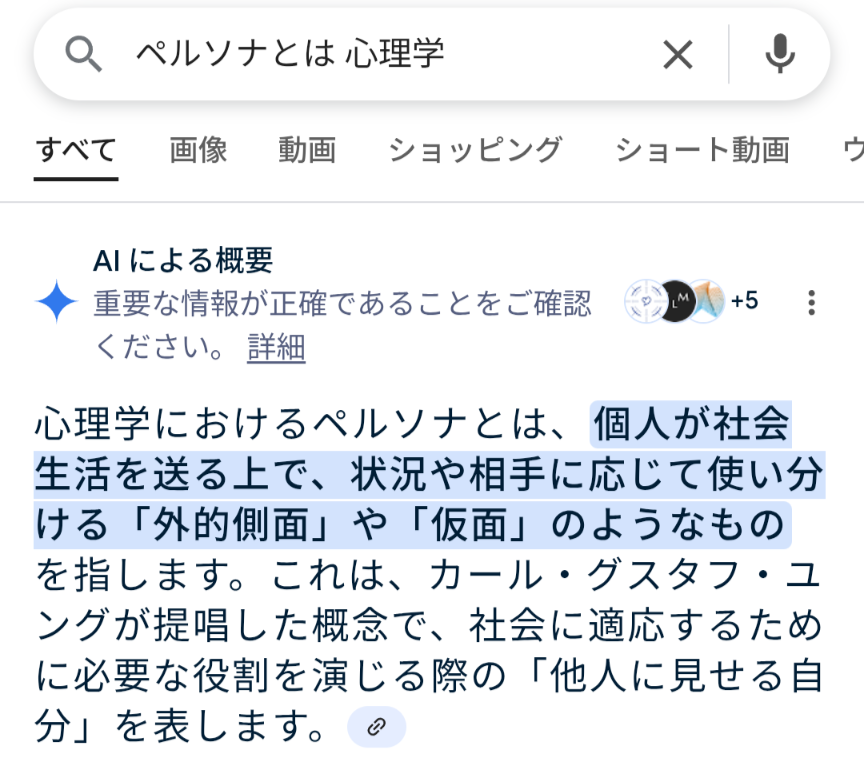The height and width of the screenshot is (765, 864).
Task: Click the blue AI sparkle icon
Action: pos(56,301)
